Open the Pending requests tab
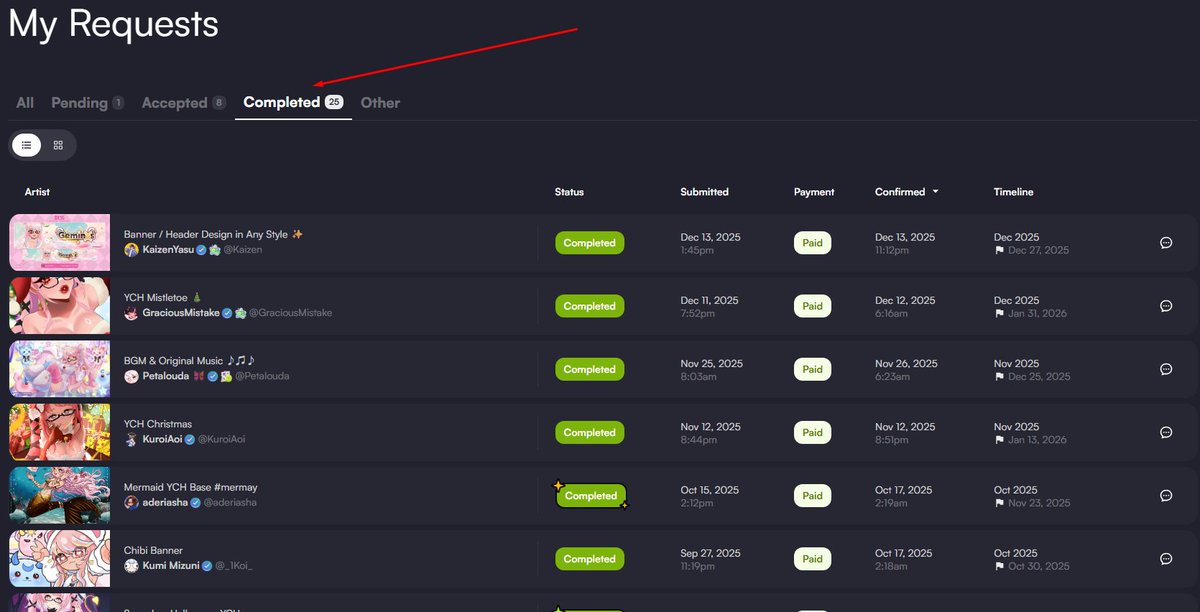 [88, 102]
